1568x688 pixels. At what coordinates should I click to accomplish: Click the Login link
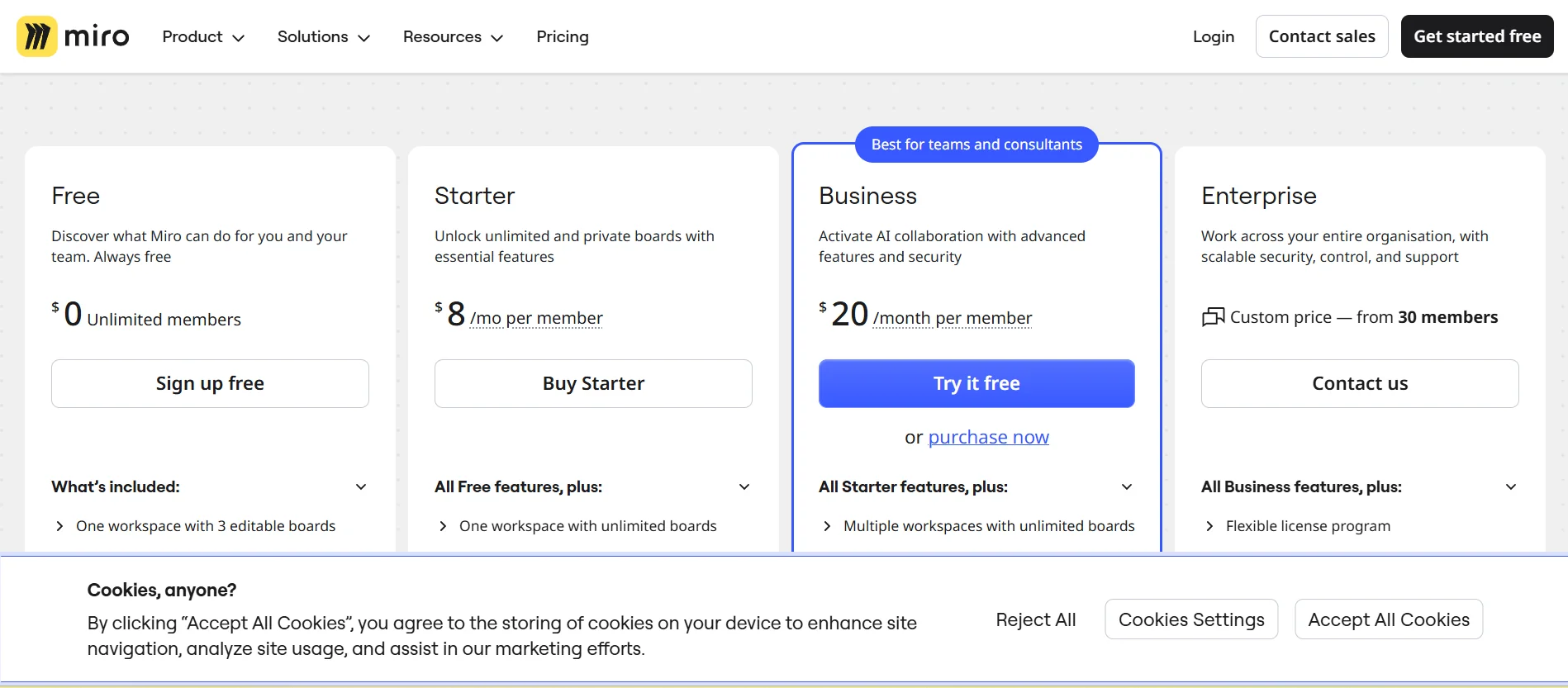(x=1213, y=37)
